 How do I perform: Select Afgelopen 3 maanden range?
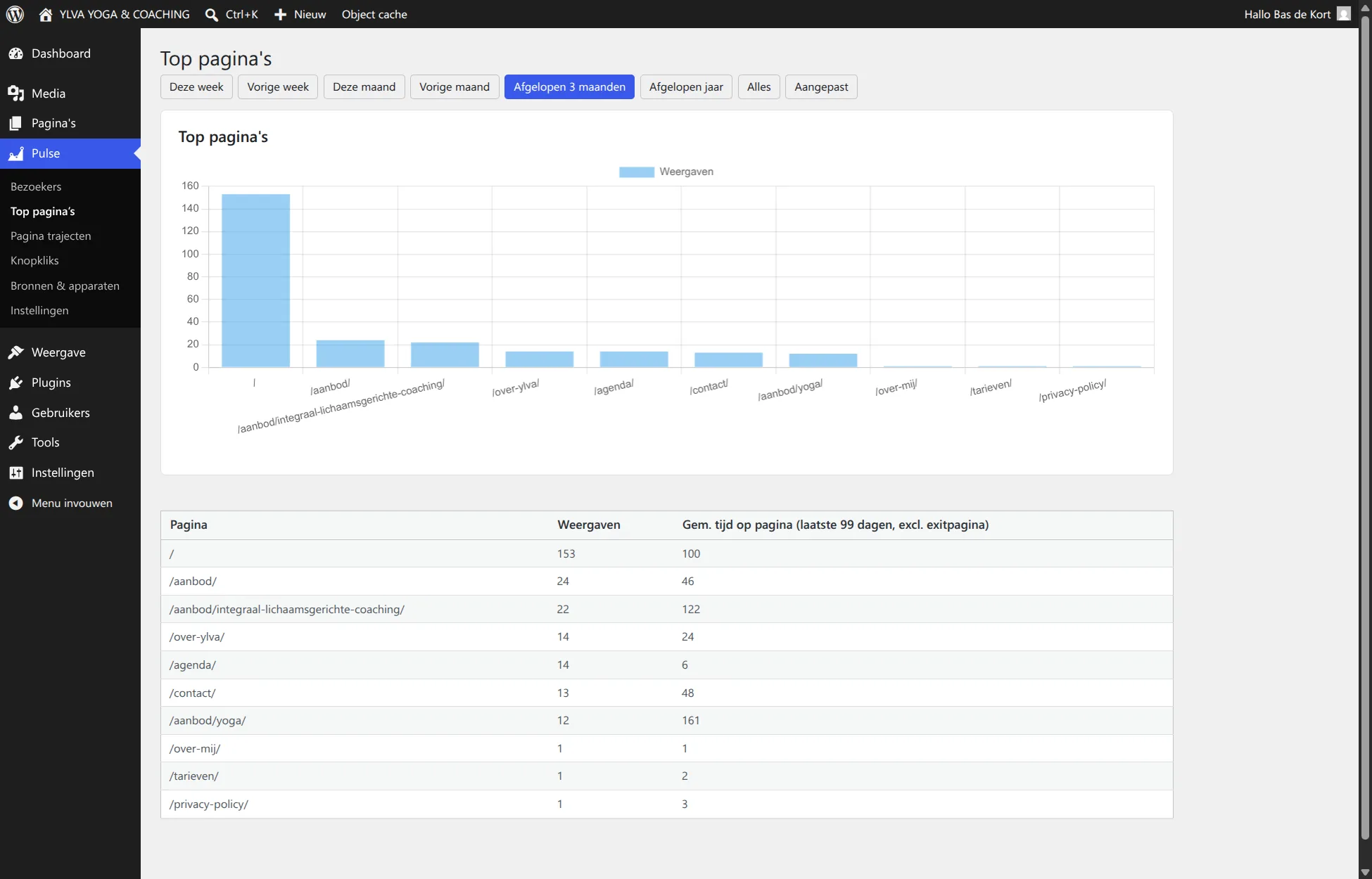point(569,86)
